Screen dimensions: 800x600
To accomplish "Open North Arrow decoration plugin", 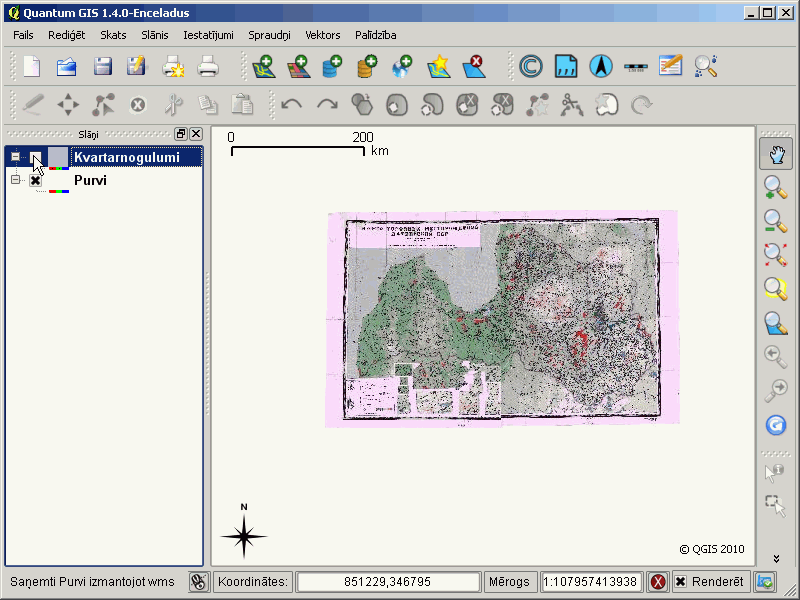I will click(x=601, y=66).
